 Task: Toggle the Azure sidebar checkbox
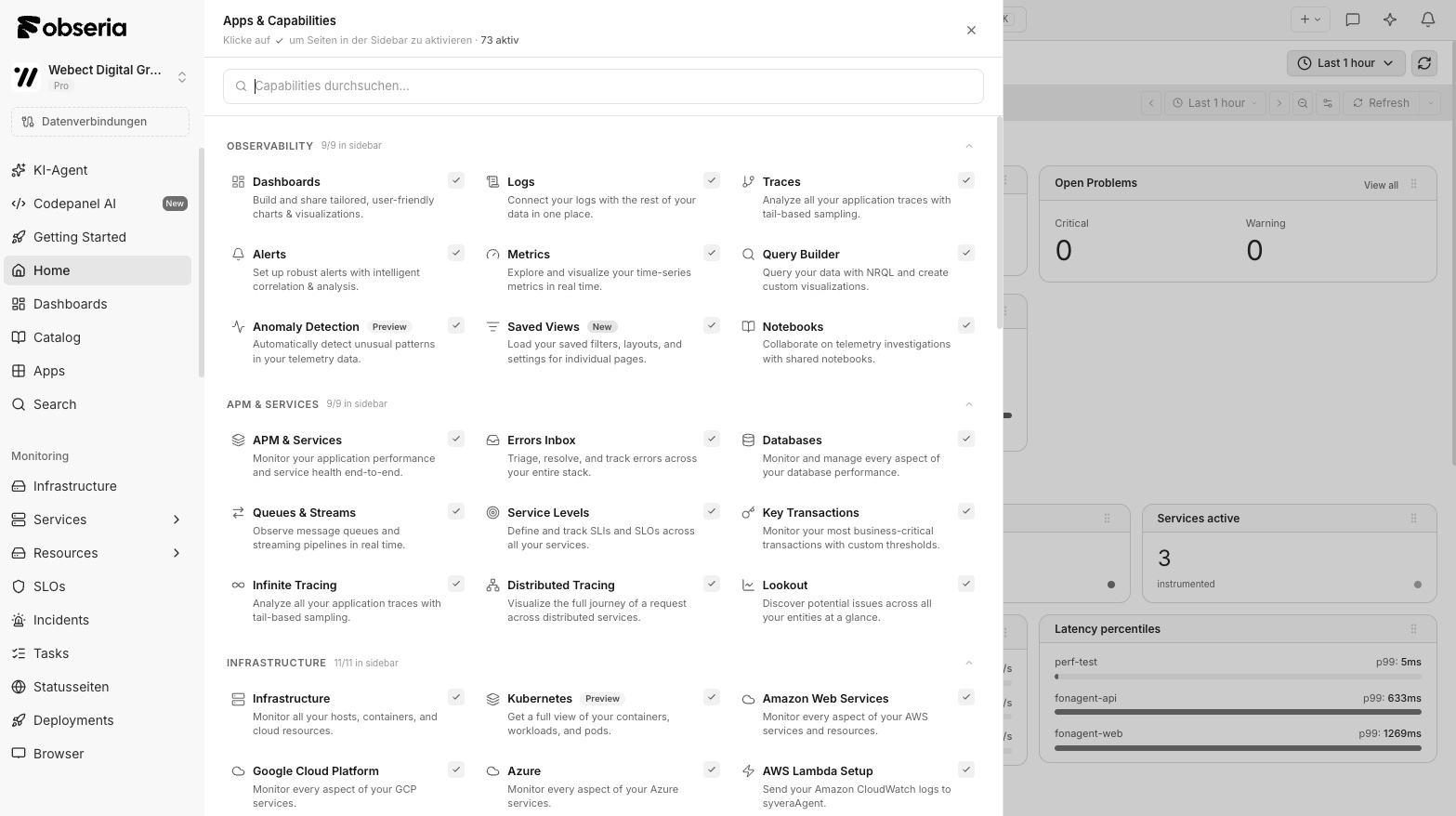point(712,770)
